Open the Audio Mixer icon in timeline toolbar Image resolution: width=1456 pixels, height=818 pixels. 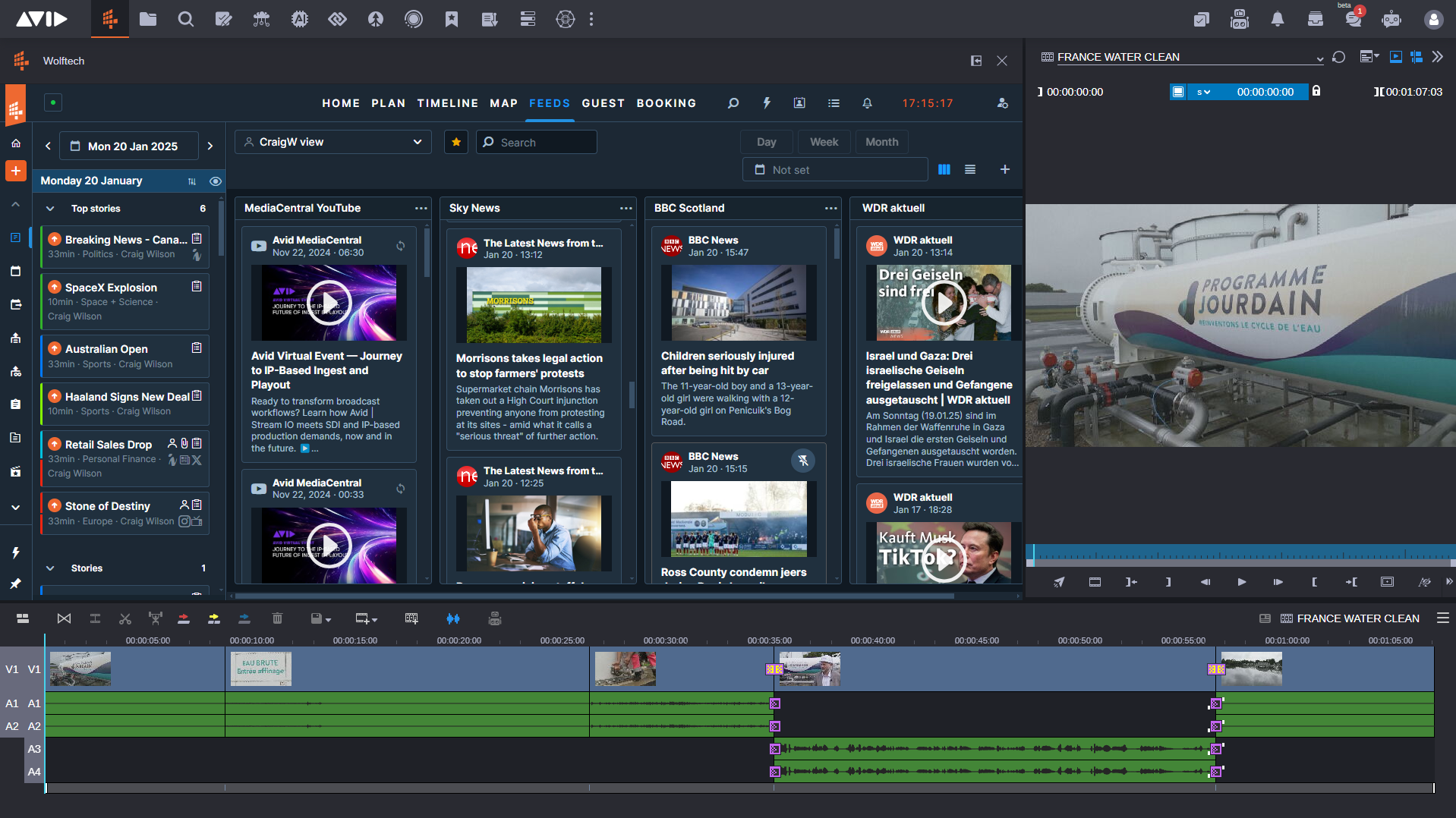pyautogui.click(x=453, y=618)
